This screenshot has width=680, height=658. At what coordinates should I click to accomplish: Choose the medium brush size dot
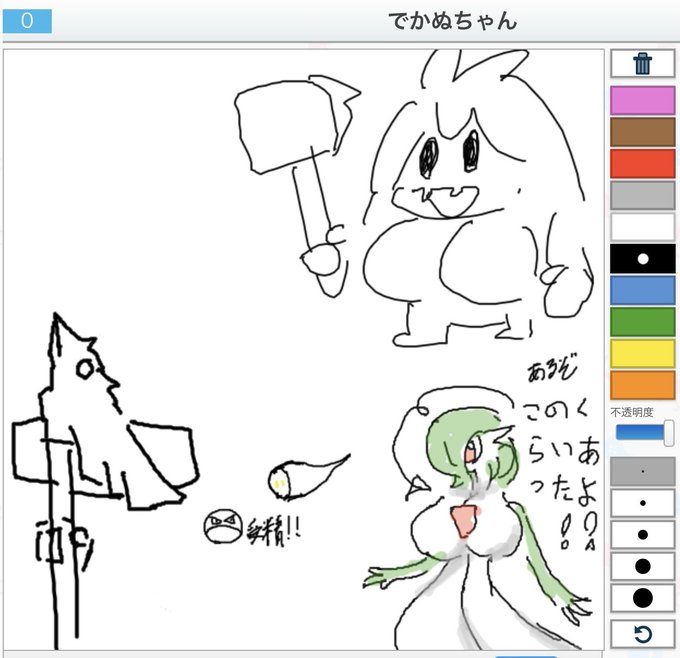click(642, 535)
